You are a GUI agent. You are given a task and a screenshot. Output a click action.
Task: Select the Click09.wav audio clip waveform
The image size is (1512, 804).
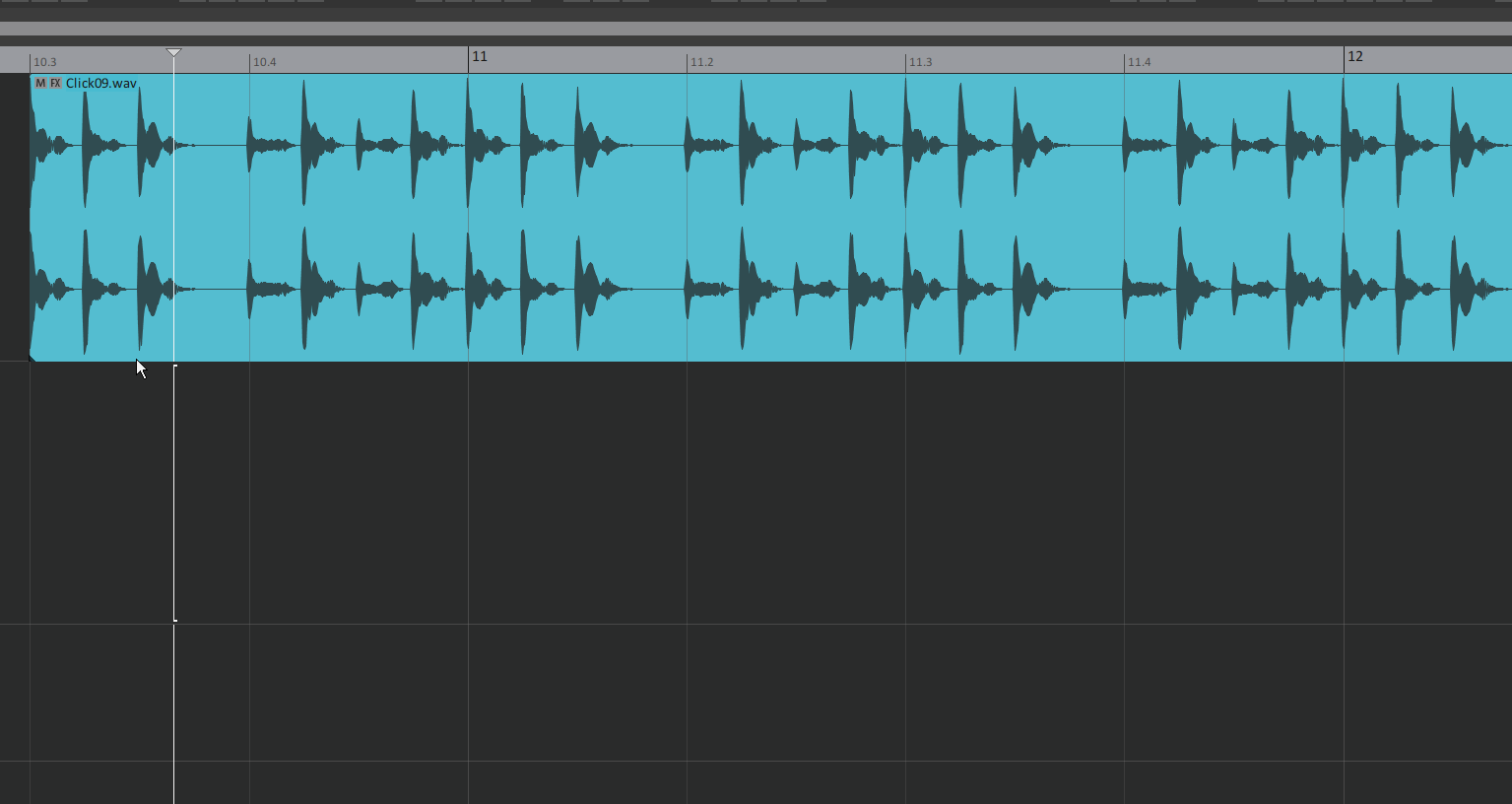click(x=770, y=218)
